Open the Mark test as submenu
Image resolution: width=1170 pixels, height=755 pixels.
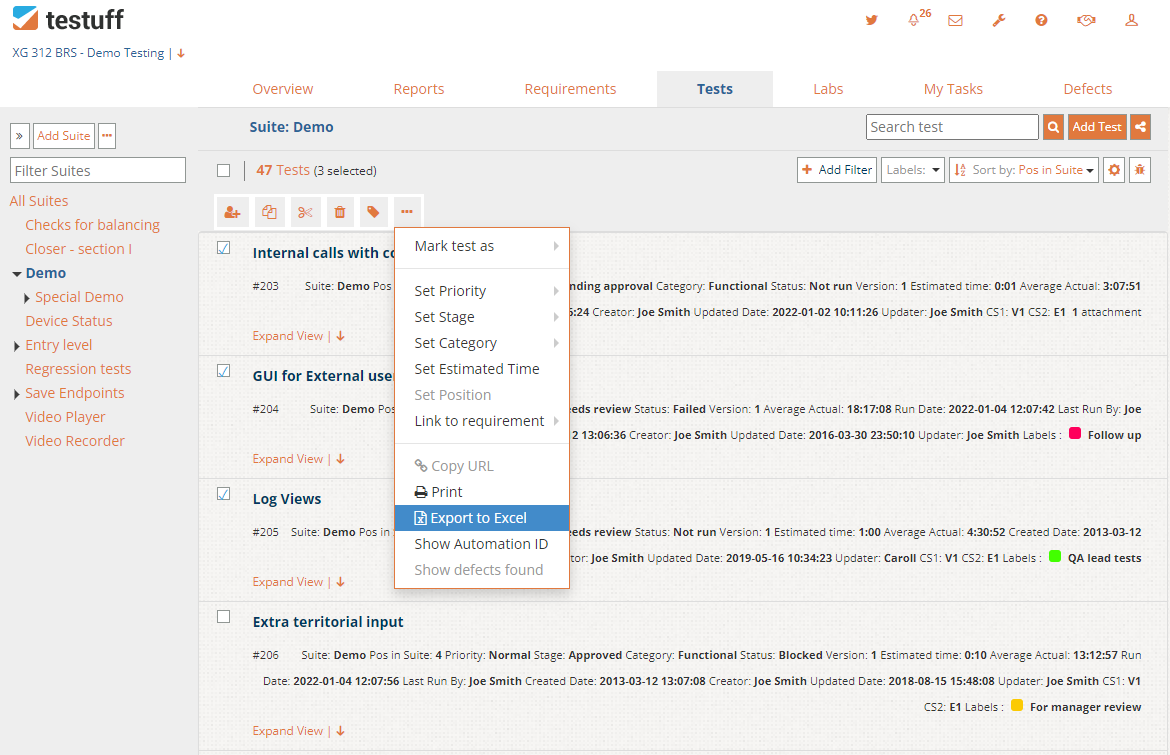482,246
